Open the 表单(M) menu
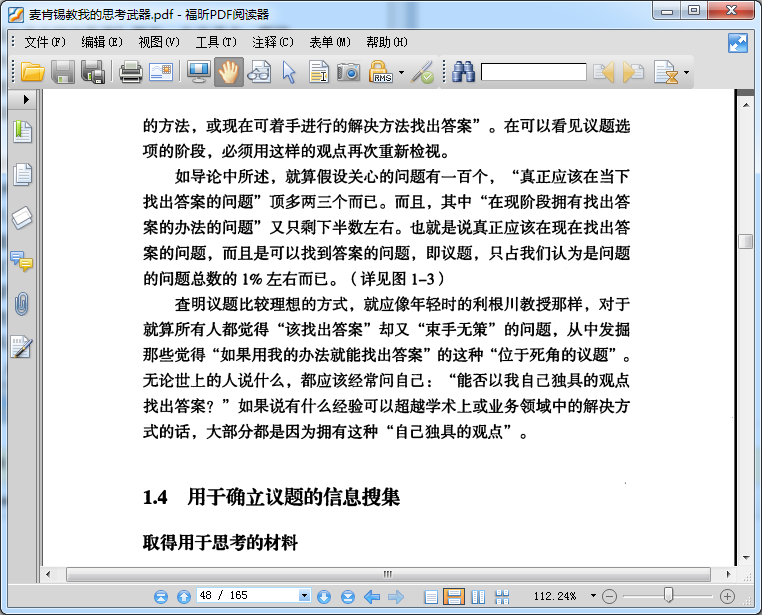Image resolution: width=762 pixels, height=615 pixels. 330,42
